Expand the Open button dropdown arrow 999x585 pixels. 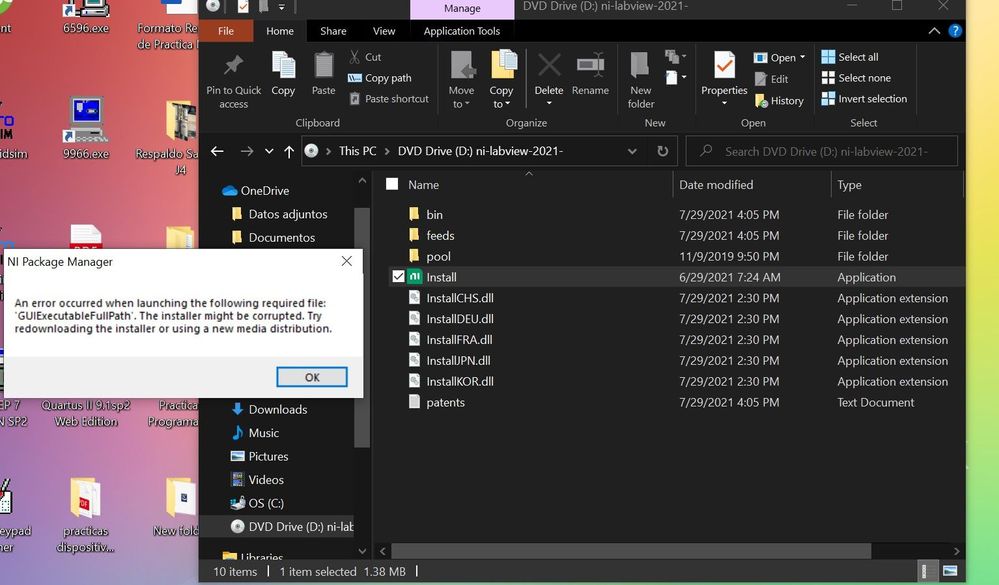(x=802, y=57)
